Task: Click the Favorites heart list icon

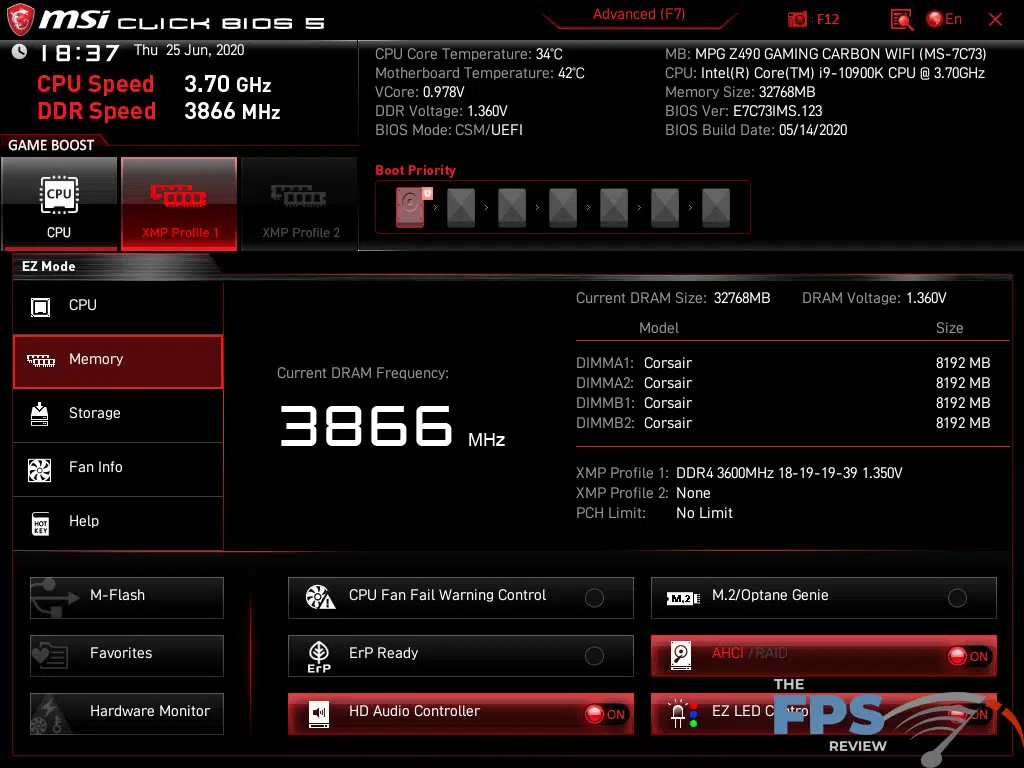Action: pos(50,655)
